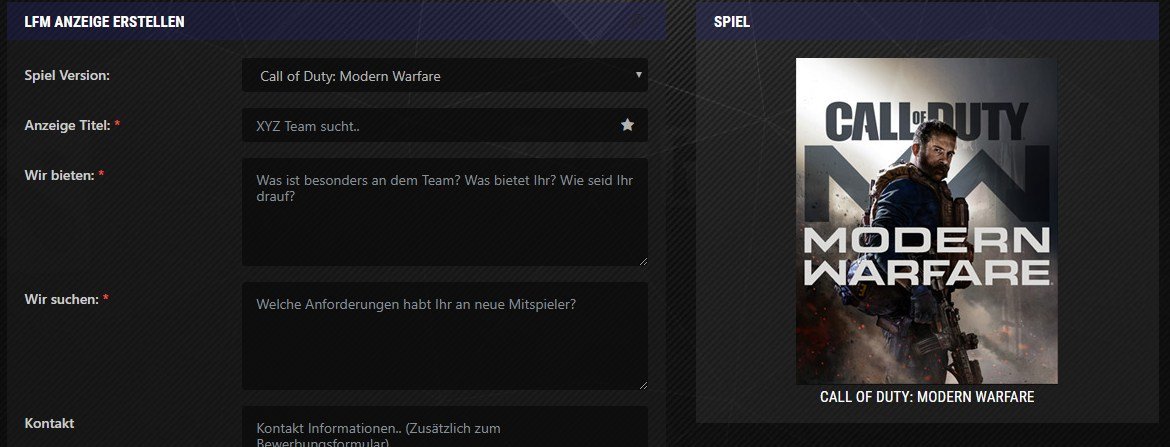Click the Wir bieten label
Image resolution: width=1170 pixels, height=447 pixels.
coord(64,175)
